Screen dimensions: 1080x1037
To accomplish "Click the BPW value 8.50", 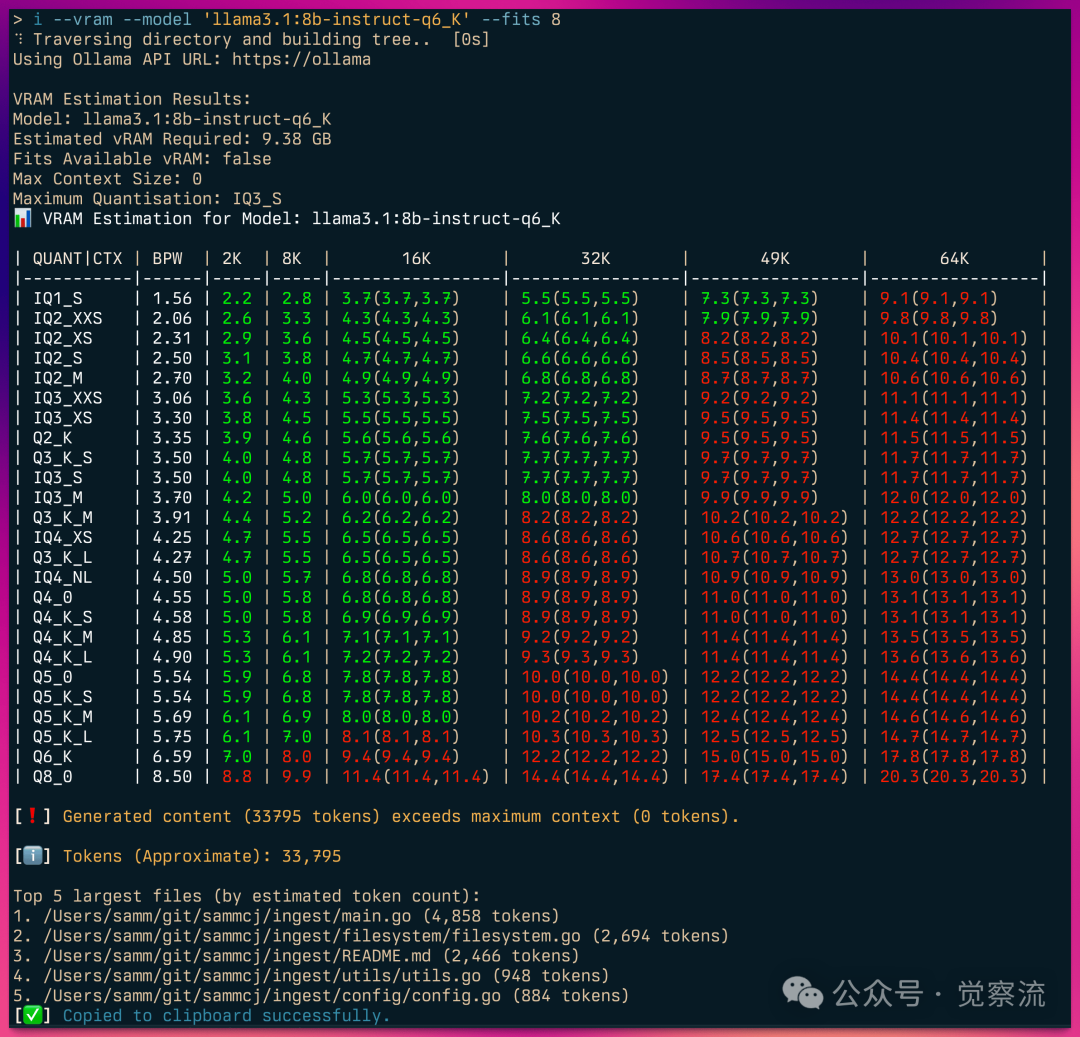I will [x=172, y=777].
